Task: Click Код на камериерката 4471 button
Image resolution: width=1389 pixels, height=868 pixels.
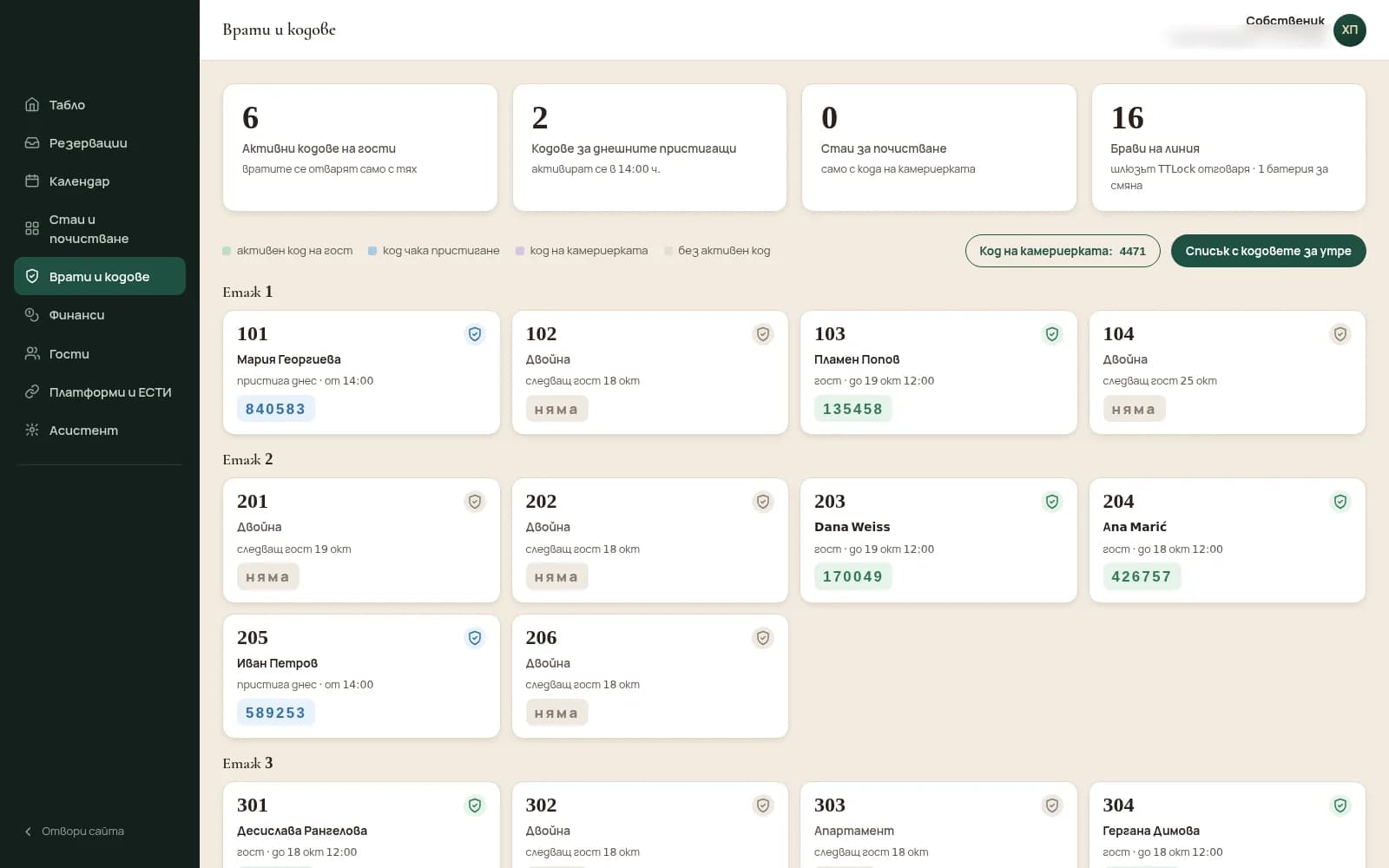Action: click(1063, 251)
